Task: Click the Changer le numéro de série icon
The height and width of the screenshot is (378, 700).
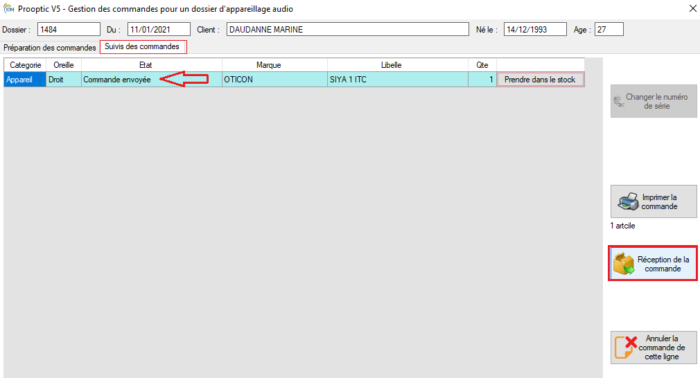Action: (619, 102)
